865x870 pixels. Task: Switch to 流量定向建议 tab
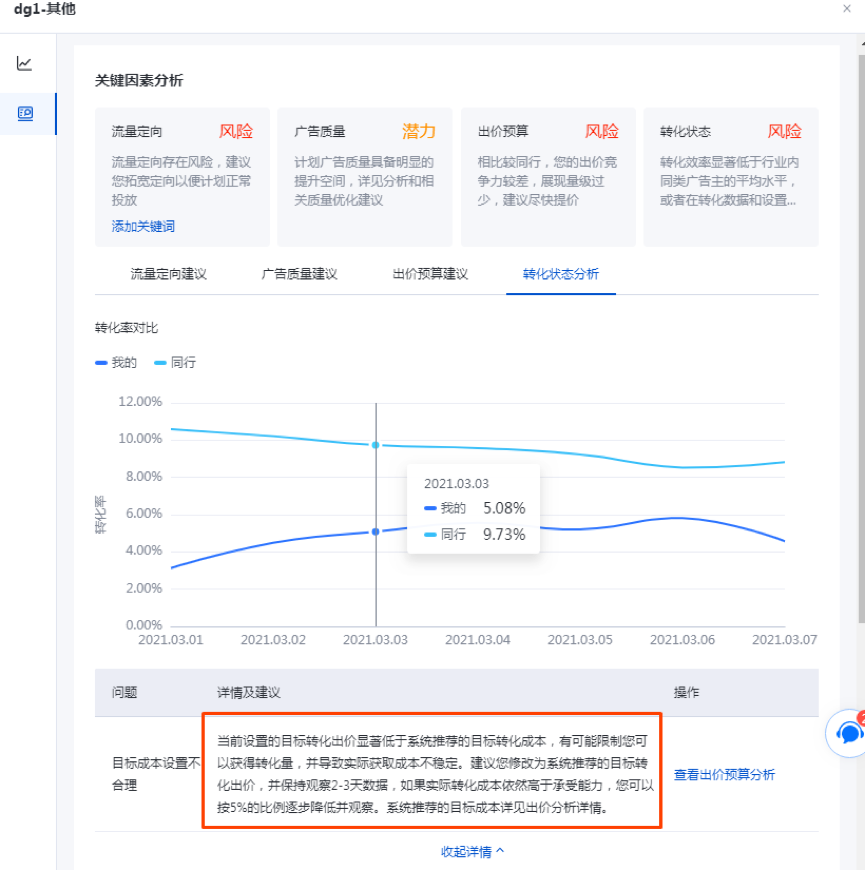coord(168,274)
